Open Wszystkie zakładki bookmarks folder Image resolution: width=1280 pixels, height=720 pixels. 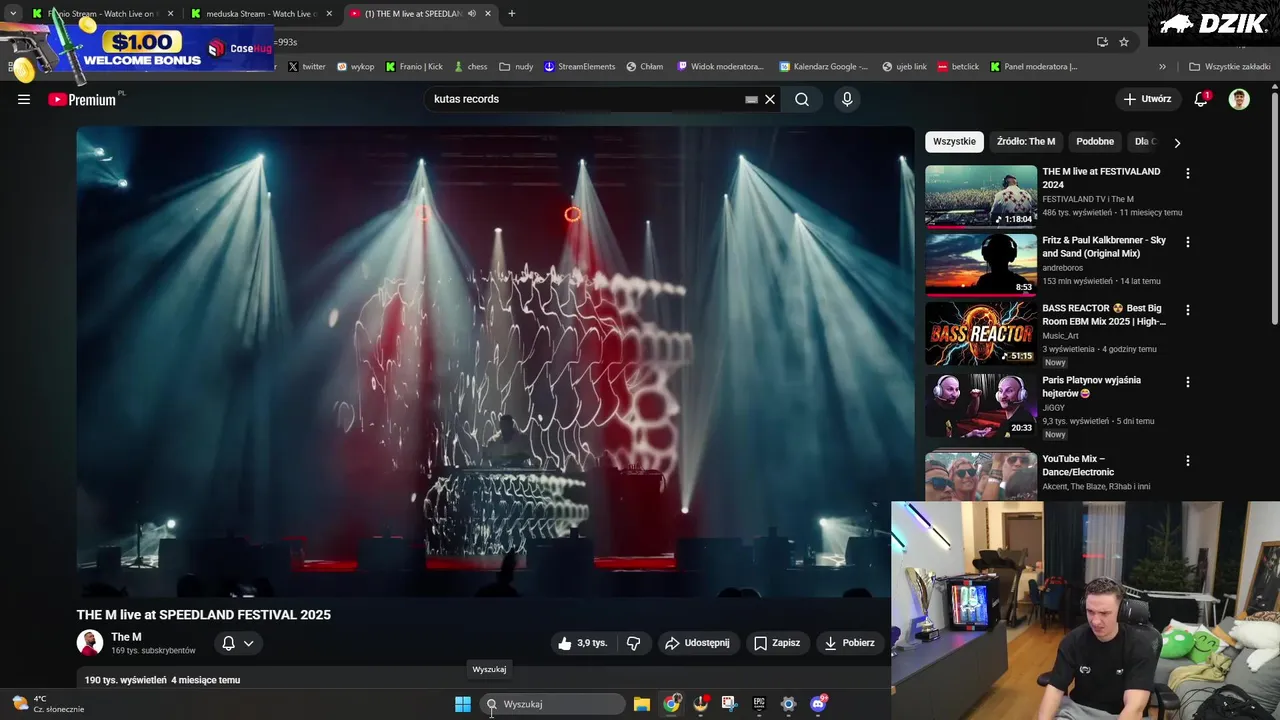coord(1230,67)
